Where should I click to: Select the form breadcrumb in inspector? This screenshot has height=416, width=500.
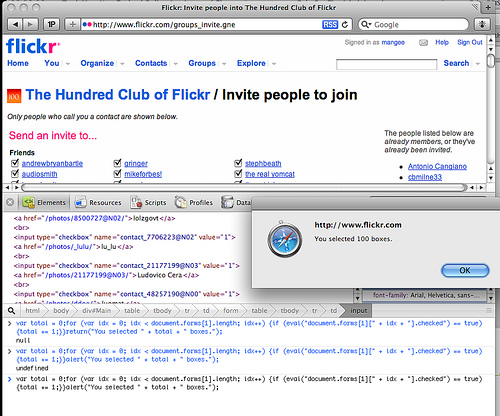coord(231,311)
